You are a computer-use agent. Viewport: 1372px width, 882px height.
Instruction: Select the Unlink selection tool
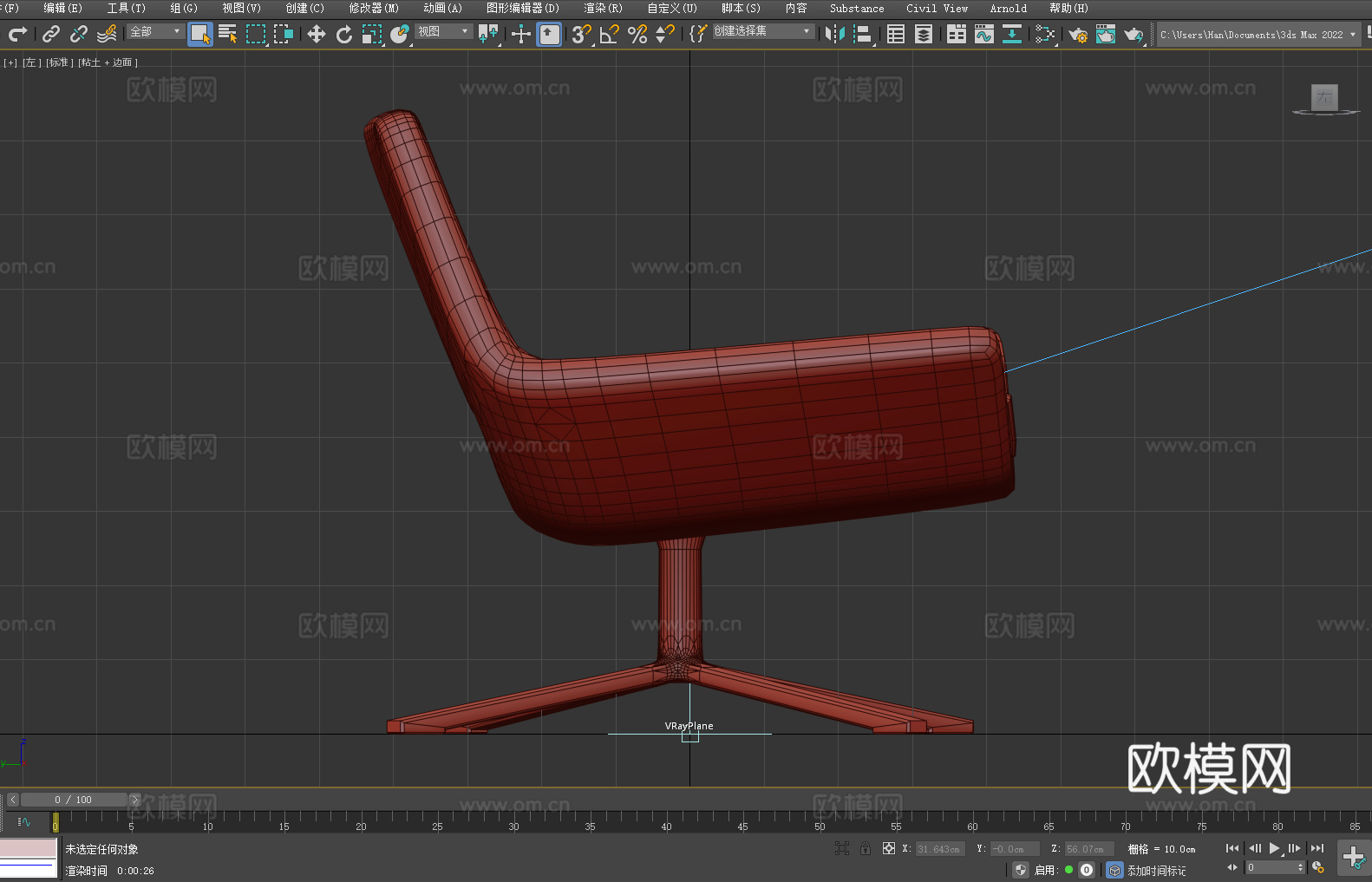point(79,34)
